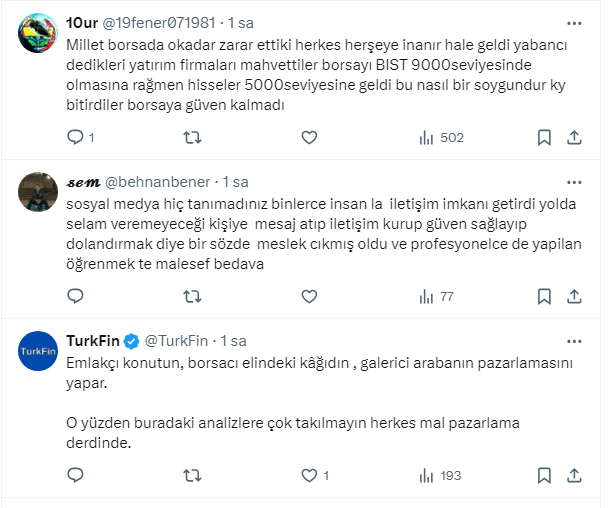
Task: Reply to 10ur's tweet about borsa
Action: pyautogui.click(x=76, y=137)
